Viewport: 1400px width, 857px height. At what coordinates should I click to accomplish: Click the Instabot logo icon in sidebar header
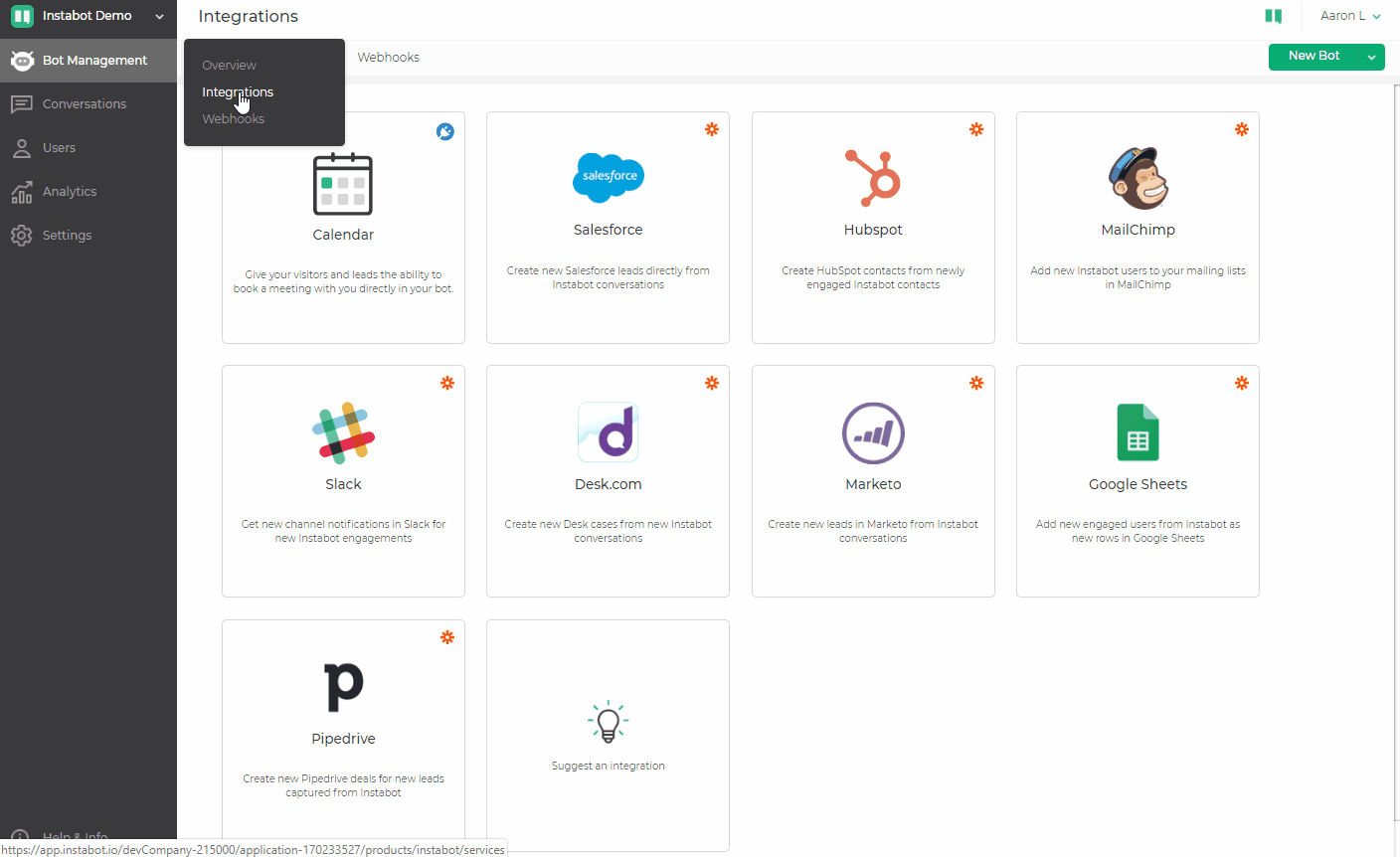point(22,16)
